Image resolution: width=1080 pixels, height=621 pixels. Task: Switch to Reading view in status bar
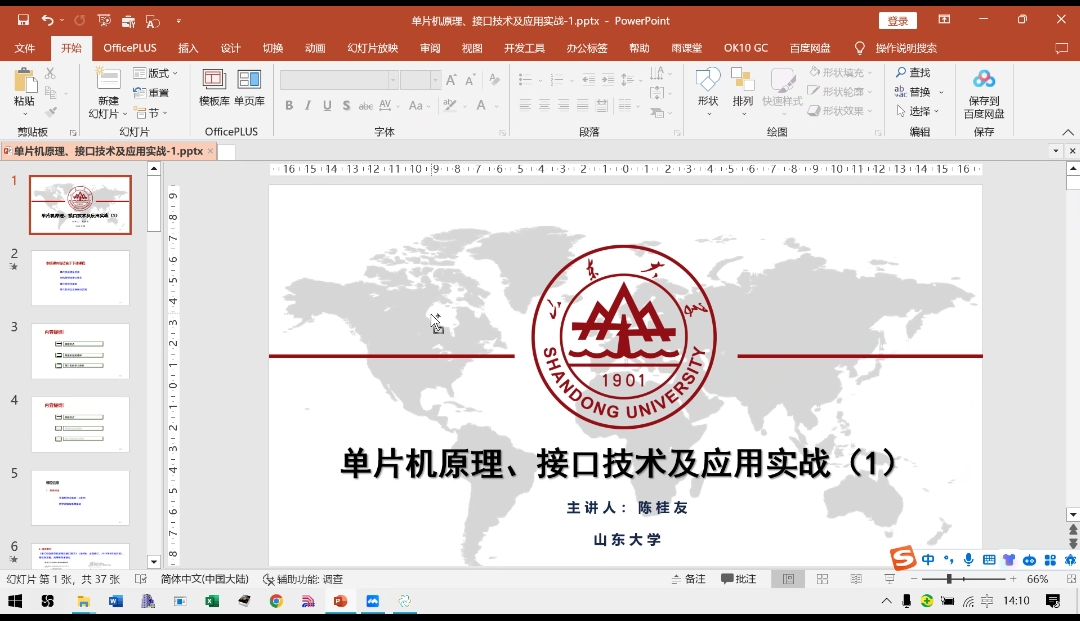click(856, 579)
